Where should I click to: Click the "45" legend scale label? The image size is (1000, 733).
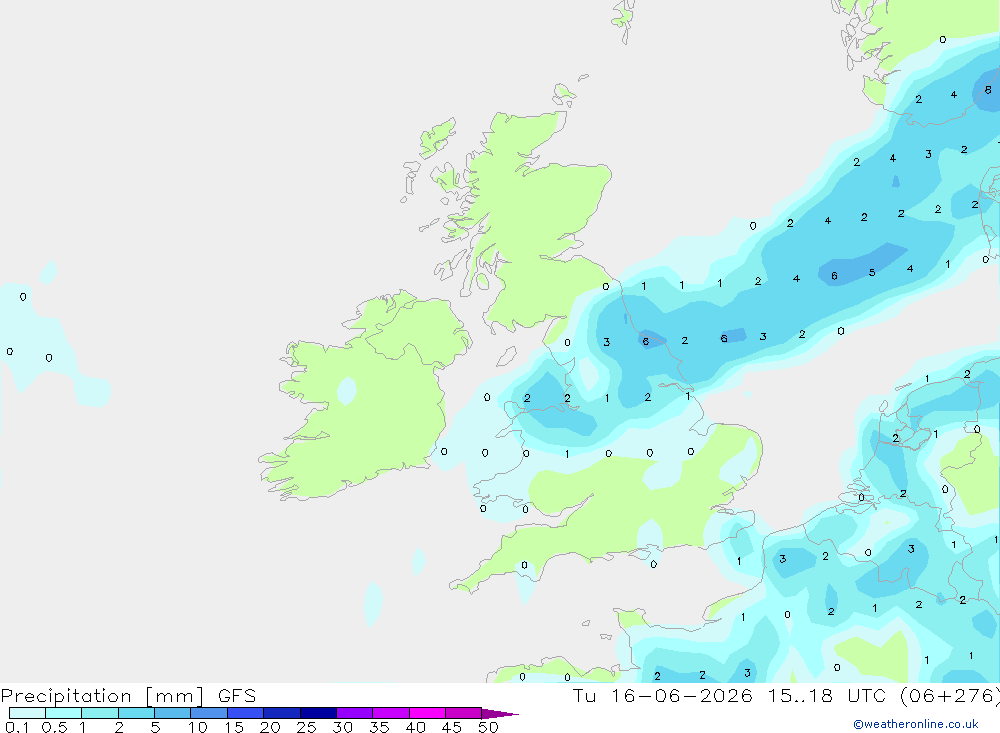tap(452, 727)
